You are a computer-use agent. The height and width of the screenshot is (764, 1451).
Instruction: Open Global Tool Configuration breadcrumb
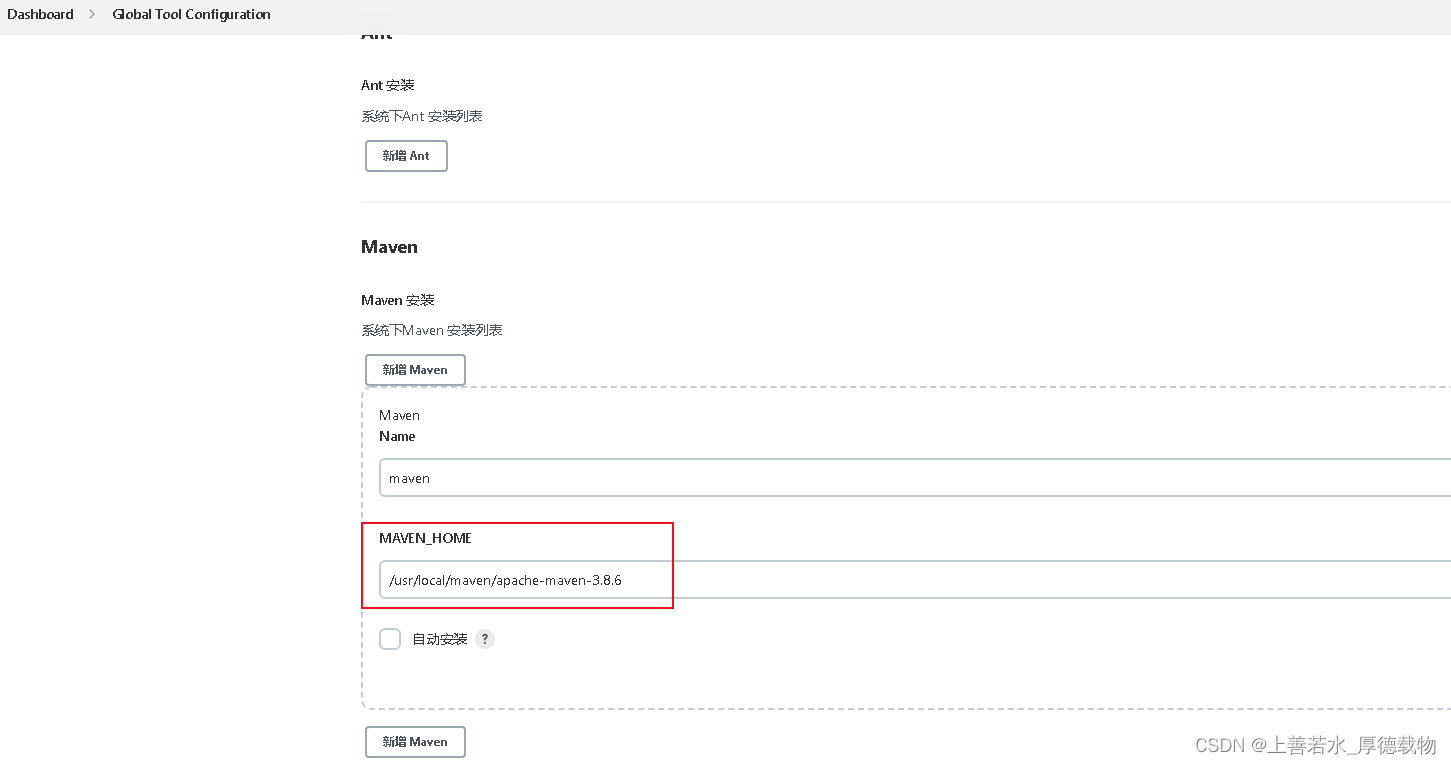tap(191, 14)
